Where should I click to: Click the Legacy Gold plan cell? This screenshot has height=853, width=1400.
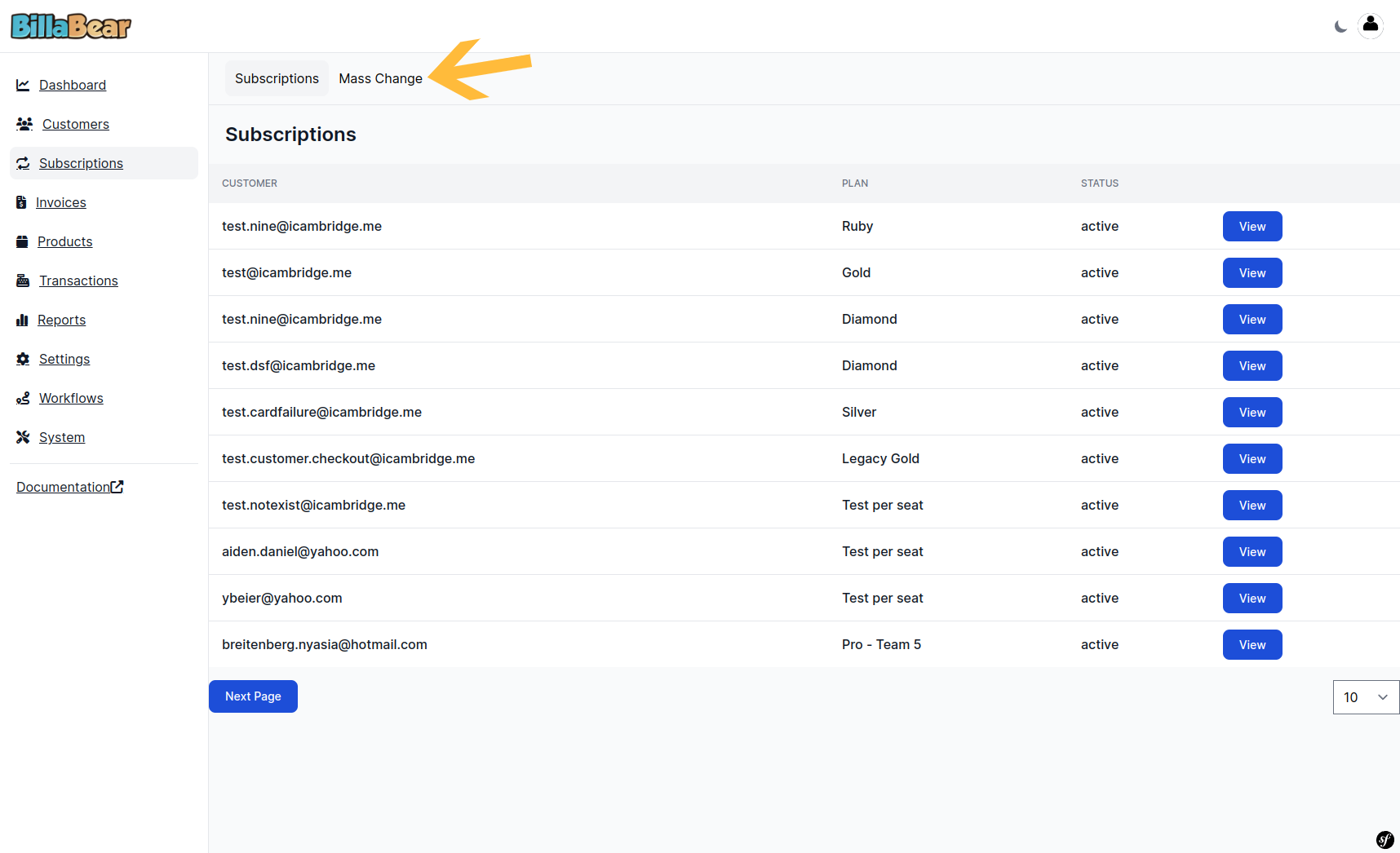click(880, 458)
